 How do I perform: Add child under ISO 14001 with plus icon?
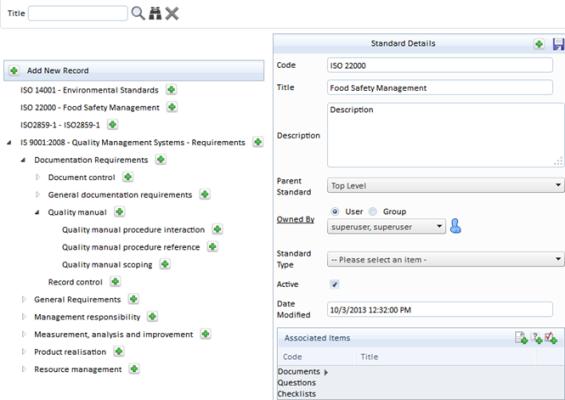pyautogui.click(x=171, y=89)
